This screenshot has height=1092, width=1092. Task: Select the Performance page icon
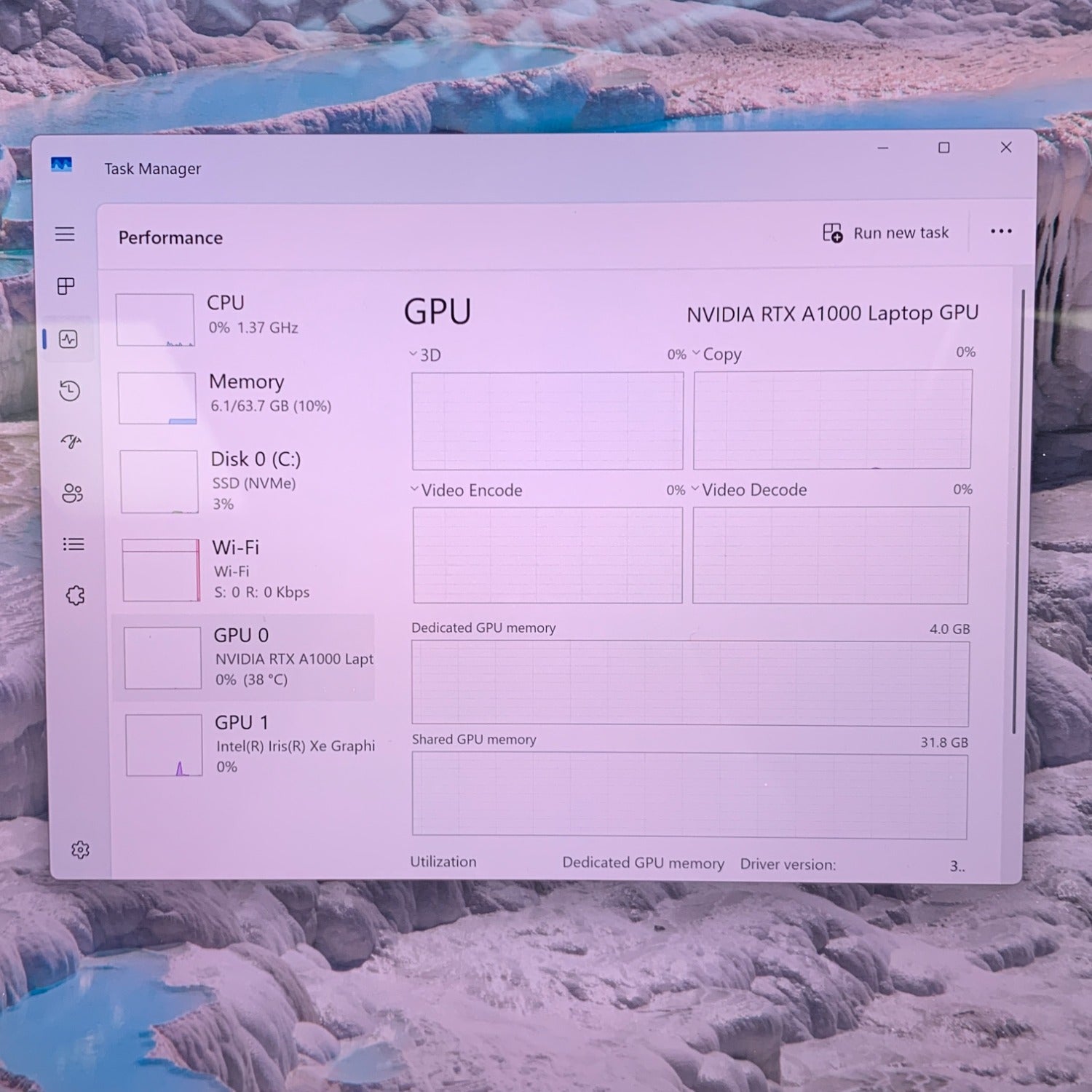(x=68, y=339)
